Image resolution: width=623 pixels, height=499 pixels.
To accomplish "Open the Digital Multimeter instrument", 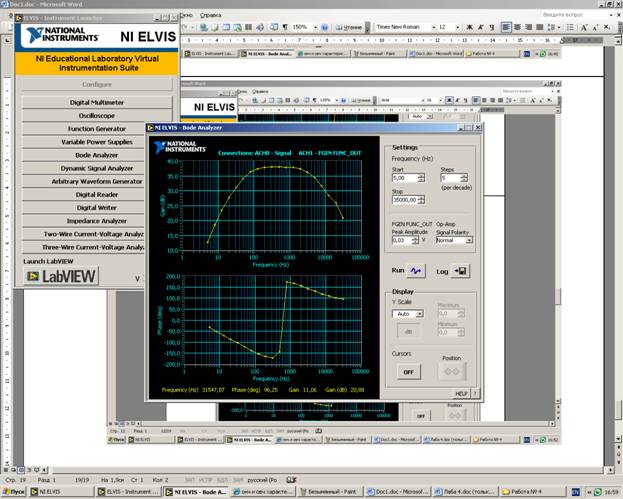I will pos(97,103).
